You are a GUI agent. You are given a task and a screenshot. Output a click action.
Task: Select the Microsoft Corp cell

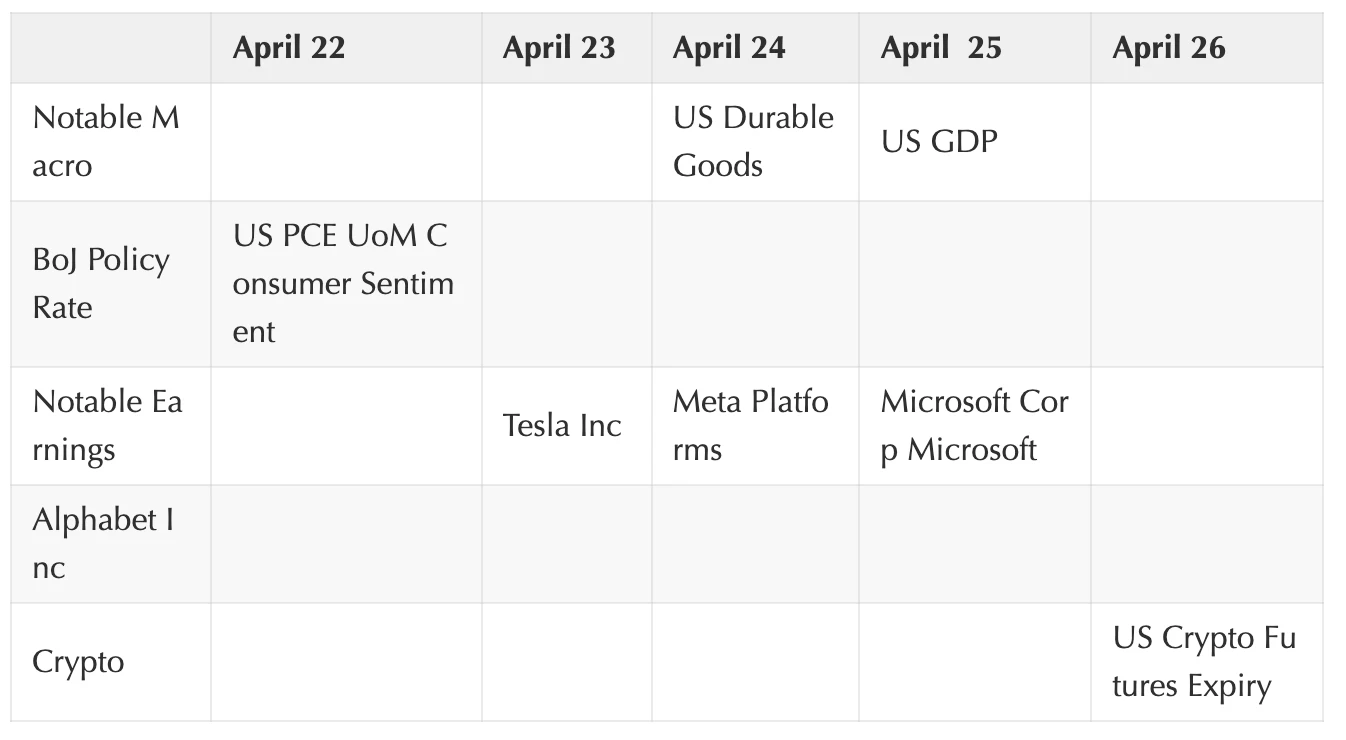pyautogui.click(x=974, y=425)
